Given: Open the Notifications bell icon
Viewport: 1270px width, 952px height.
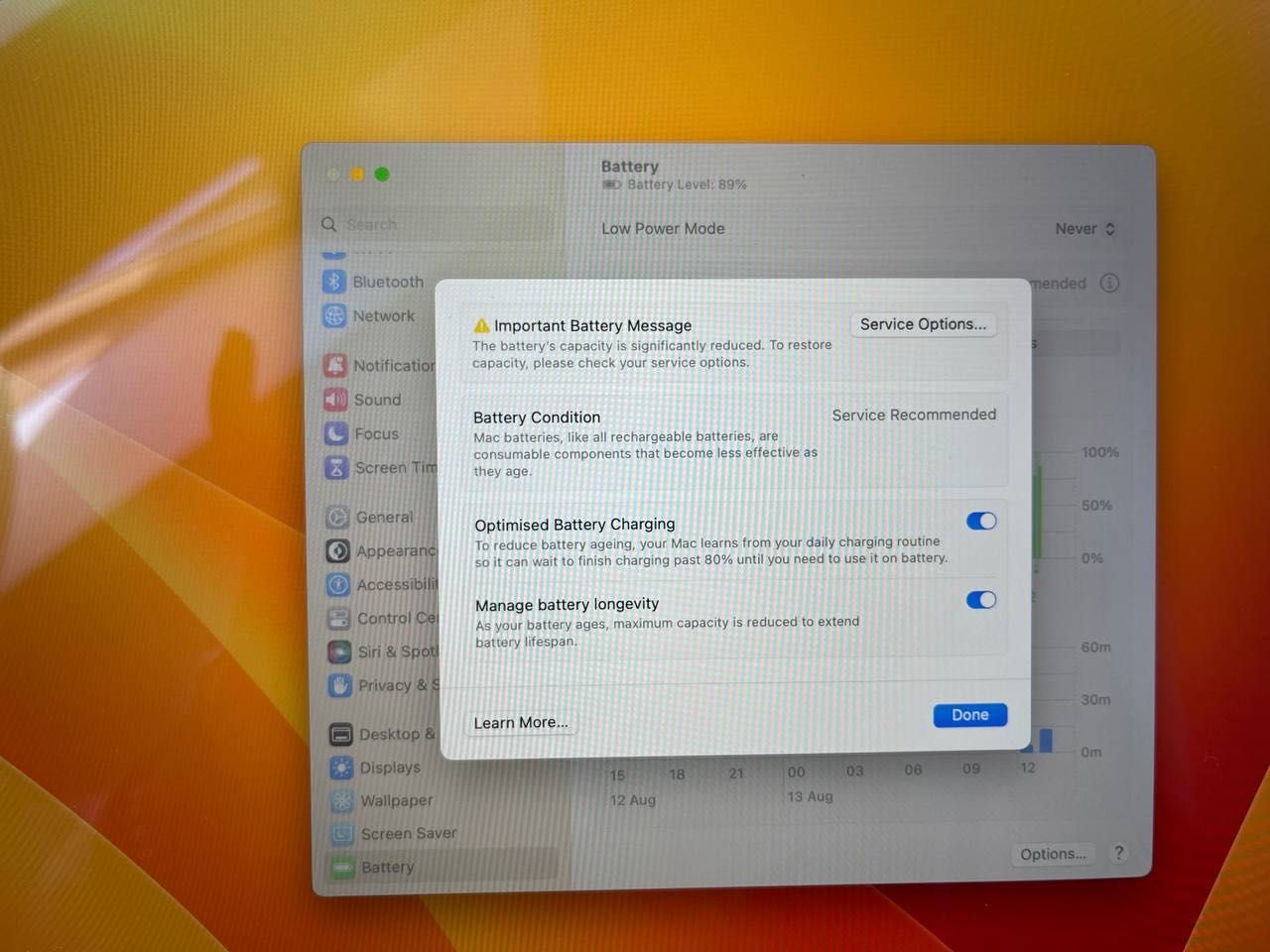Looking at the screenshot, I should (x=336, y=365).
